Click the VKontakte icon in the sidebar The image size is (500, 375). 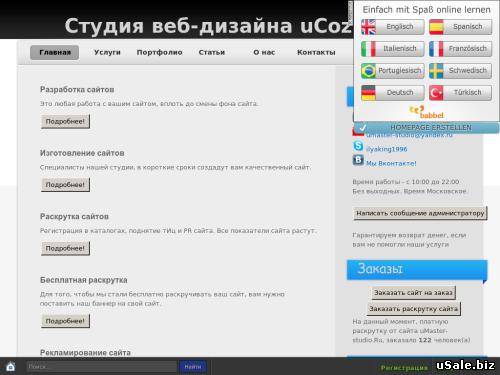coord(358,160)
